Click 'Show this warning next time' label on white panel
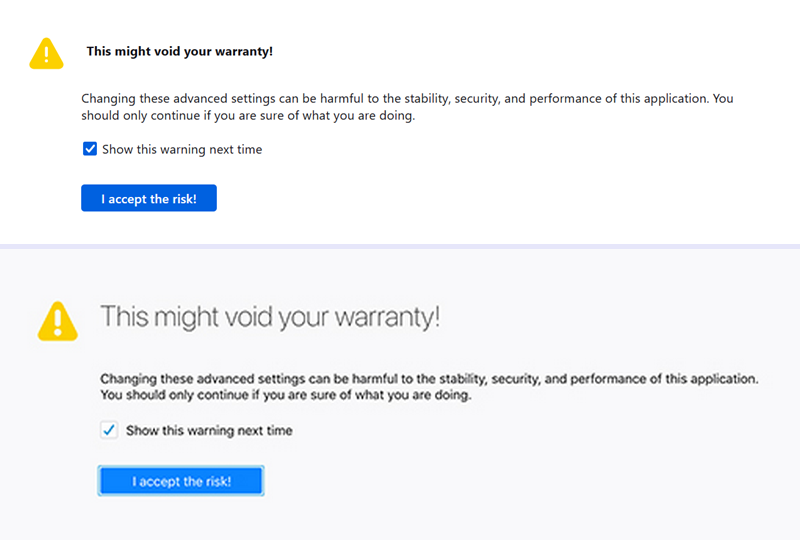The width and height of the screenshot is (800, 540). click(182, 150)
